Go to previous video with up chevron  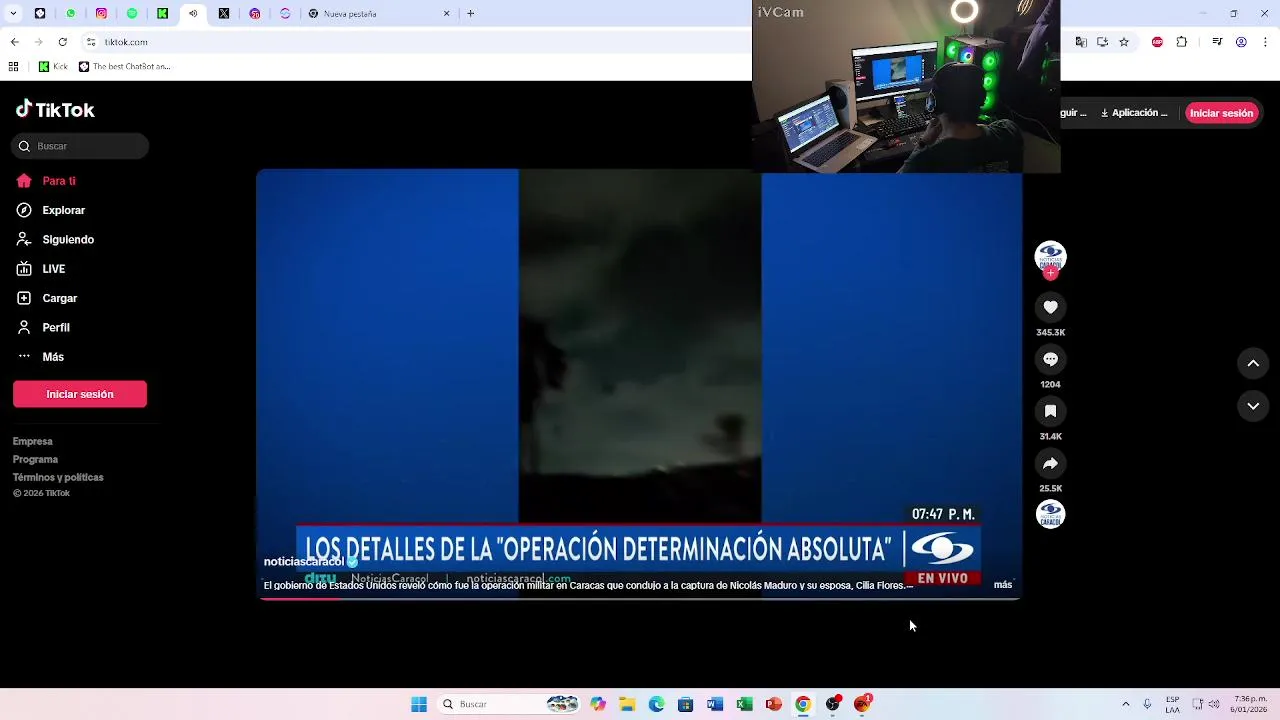pos(1253,364)
